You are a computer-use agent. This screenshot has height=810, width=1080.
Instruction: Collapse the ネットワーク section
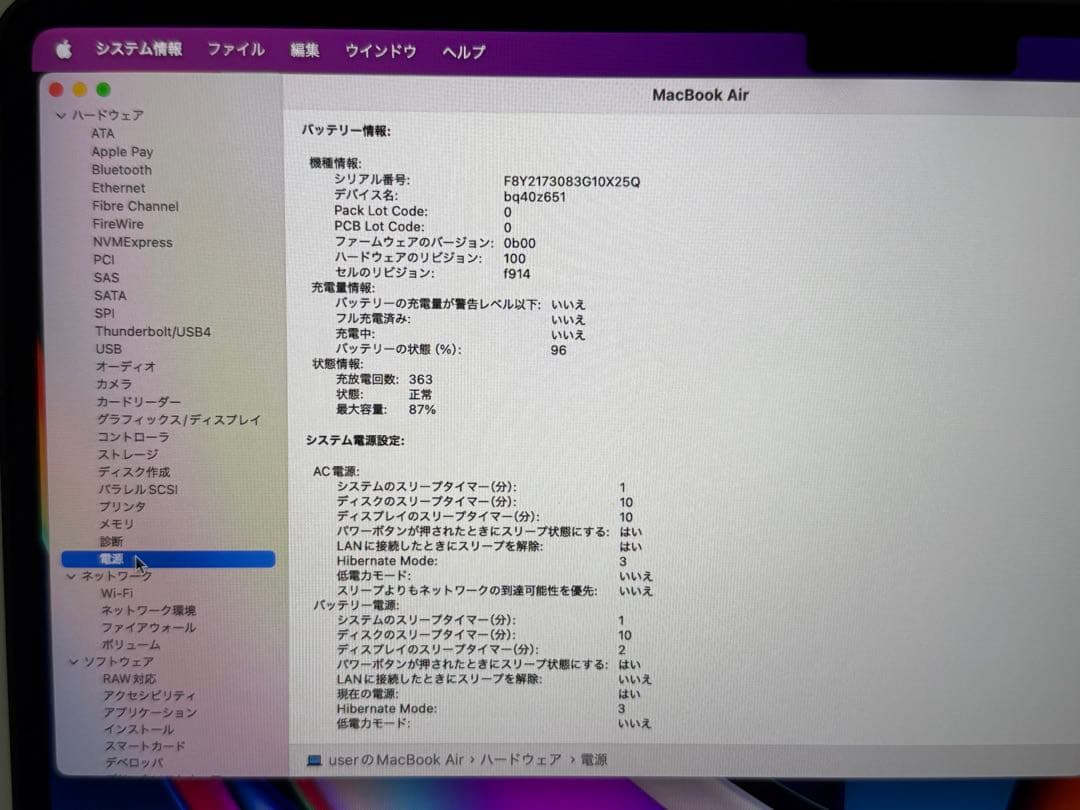point(70,576)
